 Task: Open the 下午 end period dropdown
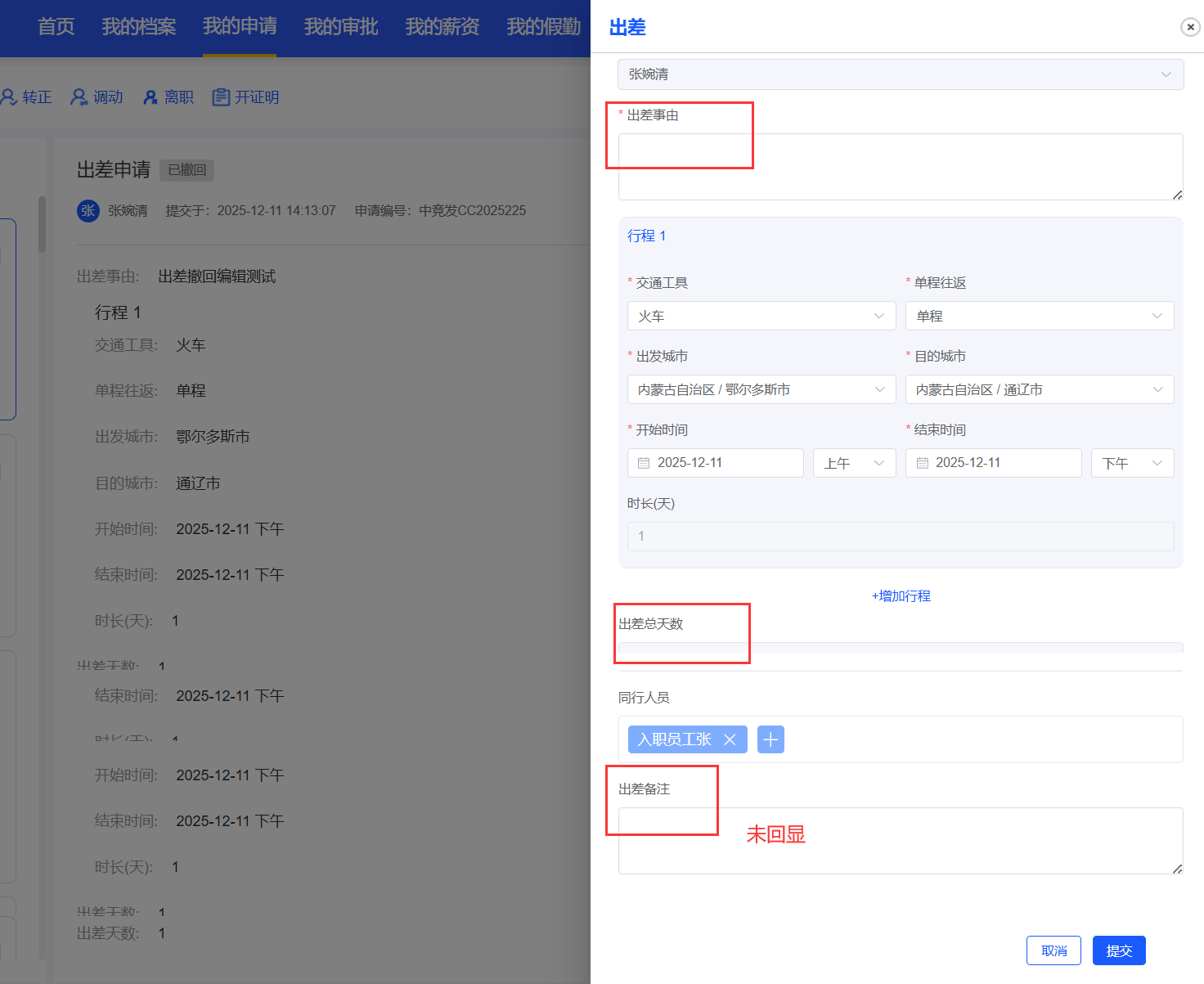pyautogui.click(x=1133, y=463)
